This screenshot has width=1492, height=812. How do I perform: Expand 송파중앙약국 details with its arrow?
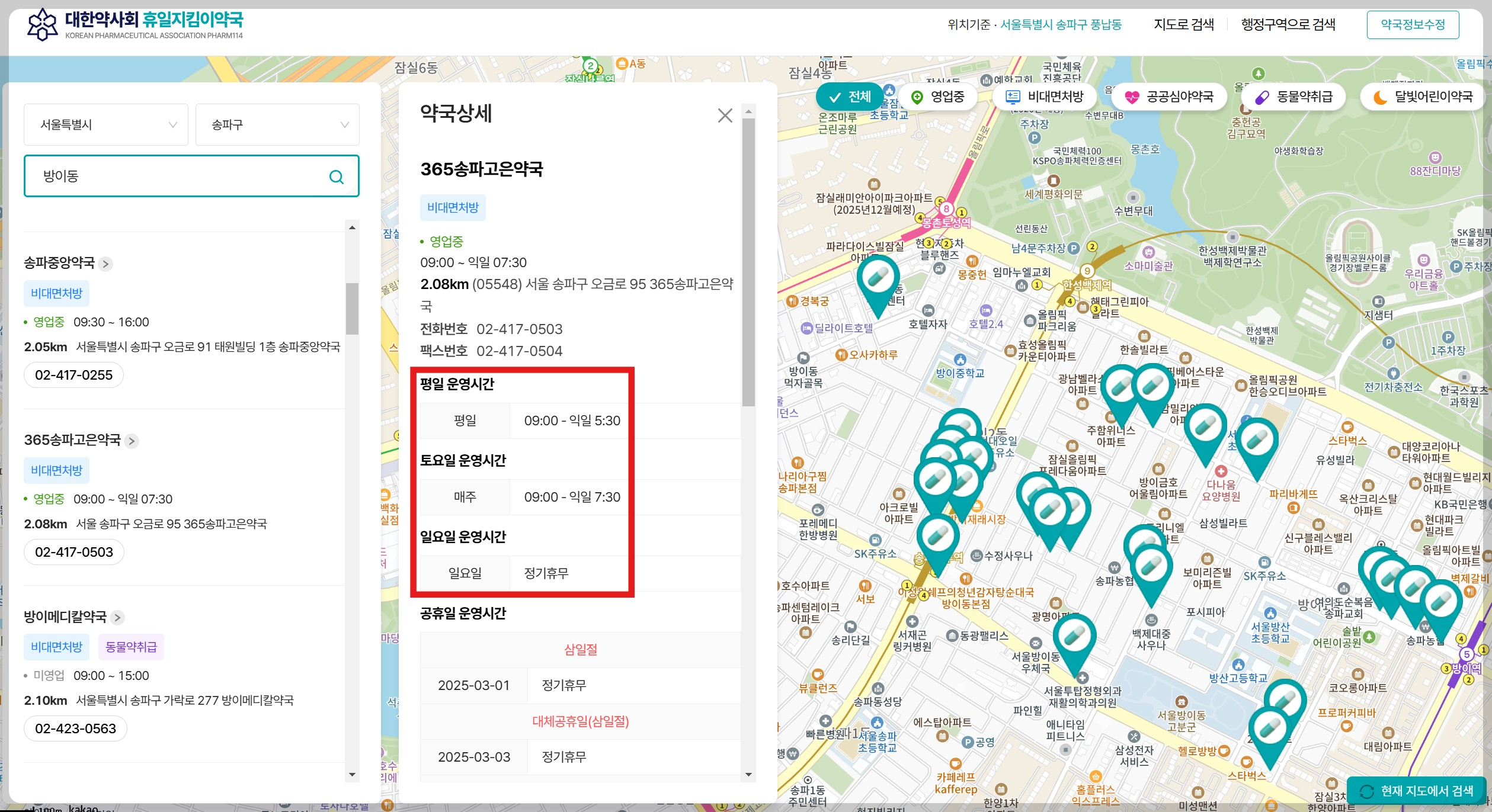click(x=107, y=265)
